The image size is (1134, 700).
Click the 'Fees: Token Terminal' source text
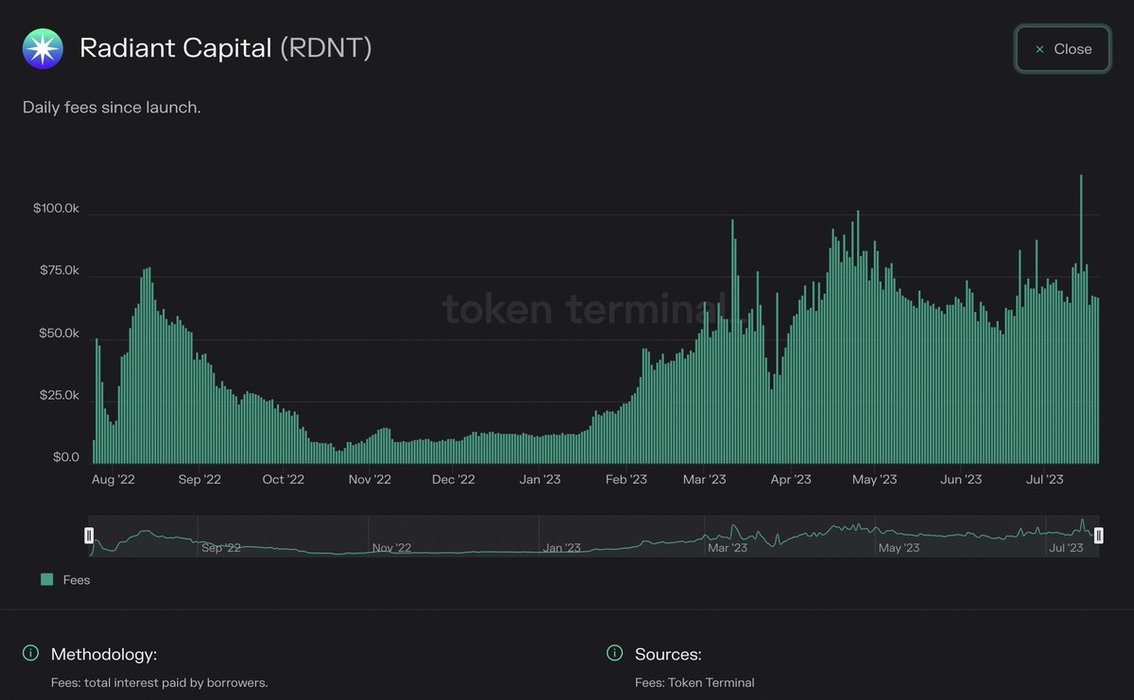[694, 683]
